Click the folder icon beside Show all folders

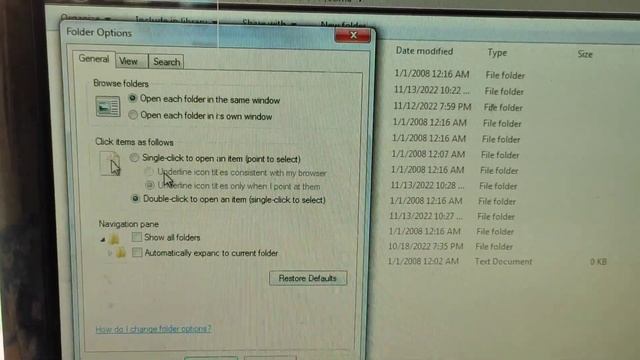pyautogui.click(x=115, y=239)
